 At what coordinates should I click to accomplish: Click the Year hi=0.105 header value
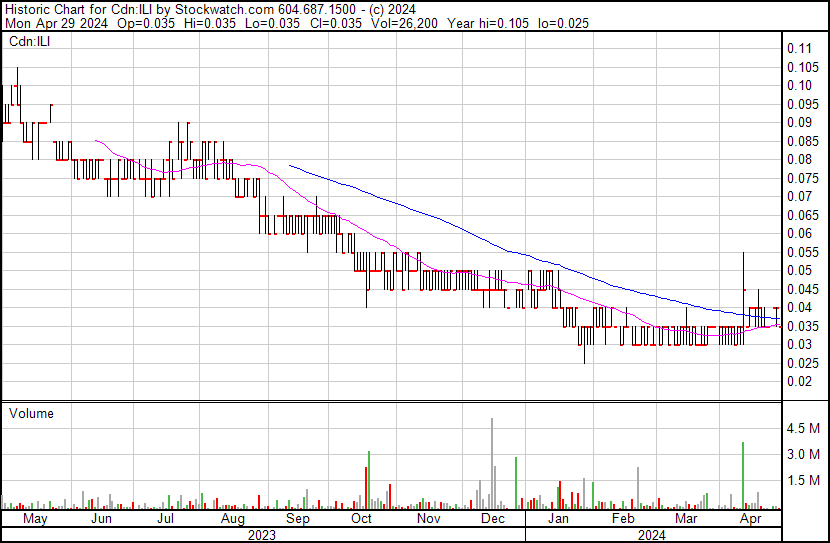[488, 23]
